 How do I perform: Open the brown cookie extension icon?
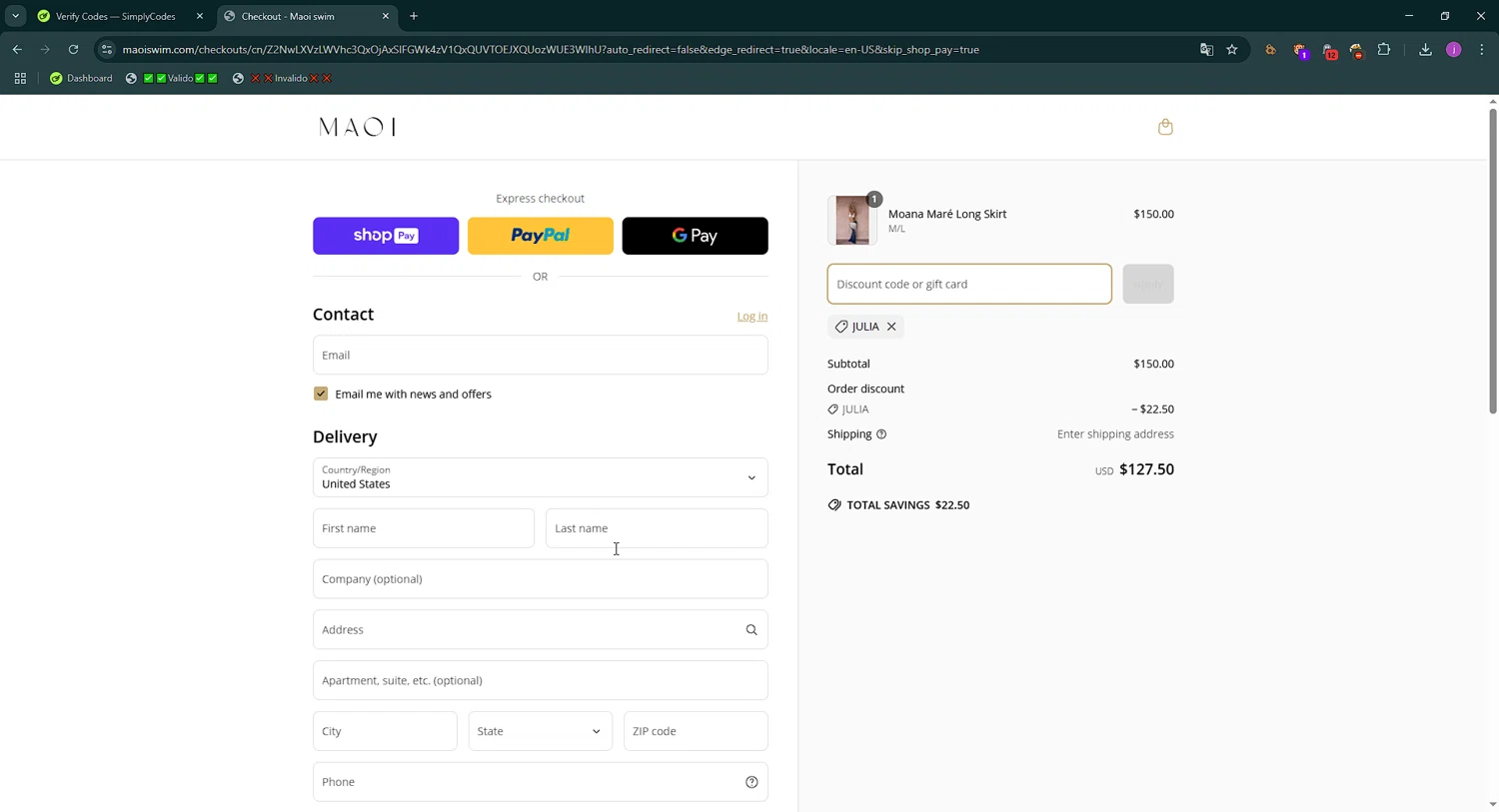point(1271,50)
